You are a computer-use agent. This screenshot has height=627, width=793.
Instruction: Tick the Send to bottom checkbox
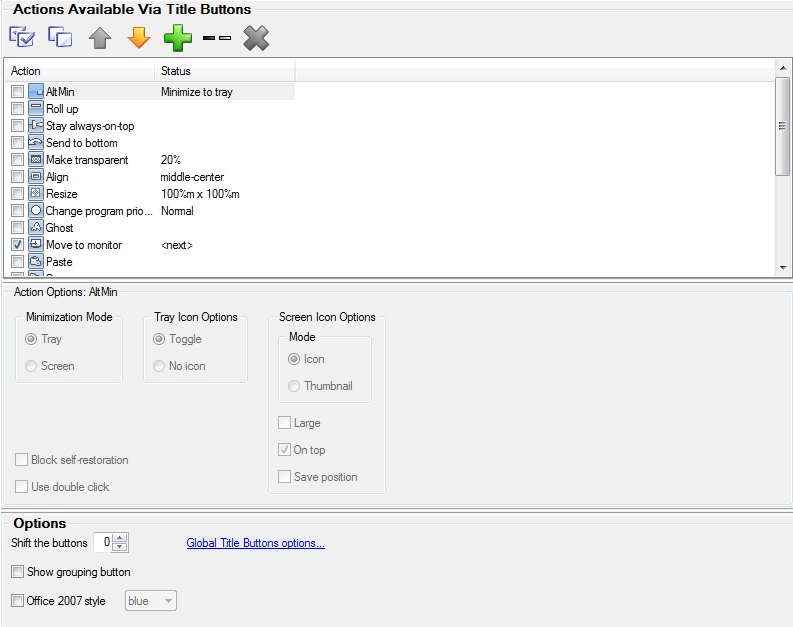coord(18,143)
